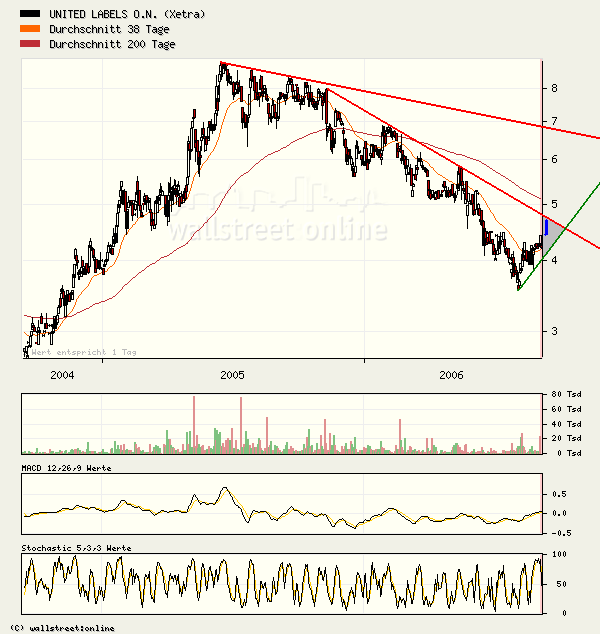600x634 pixels.
Task: Click the blue latest-price candle marker
Action: 546,227
